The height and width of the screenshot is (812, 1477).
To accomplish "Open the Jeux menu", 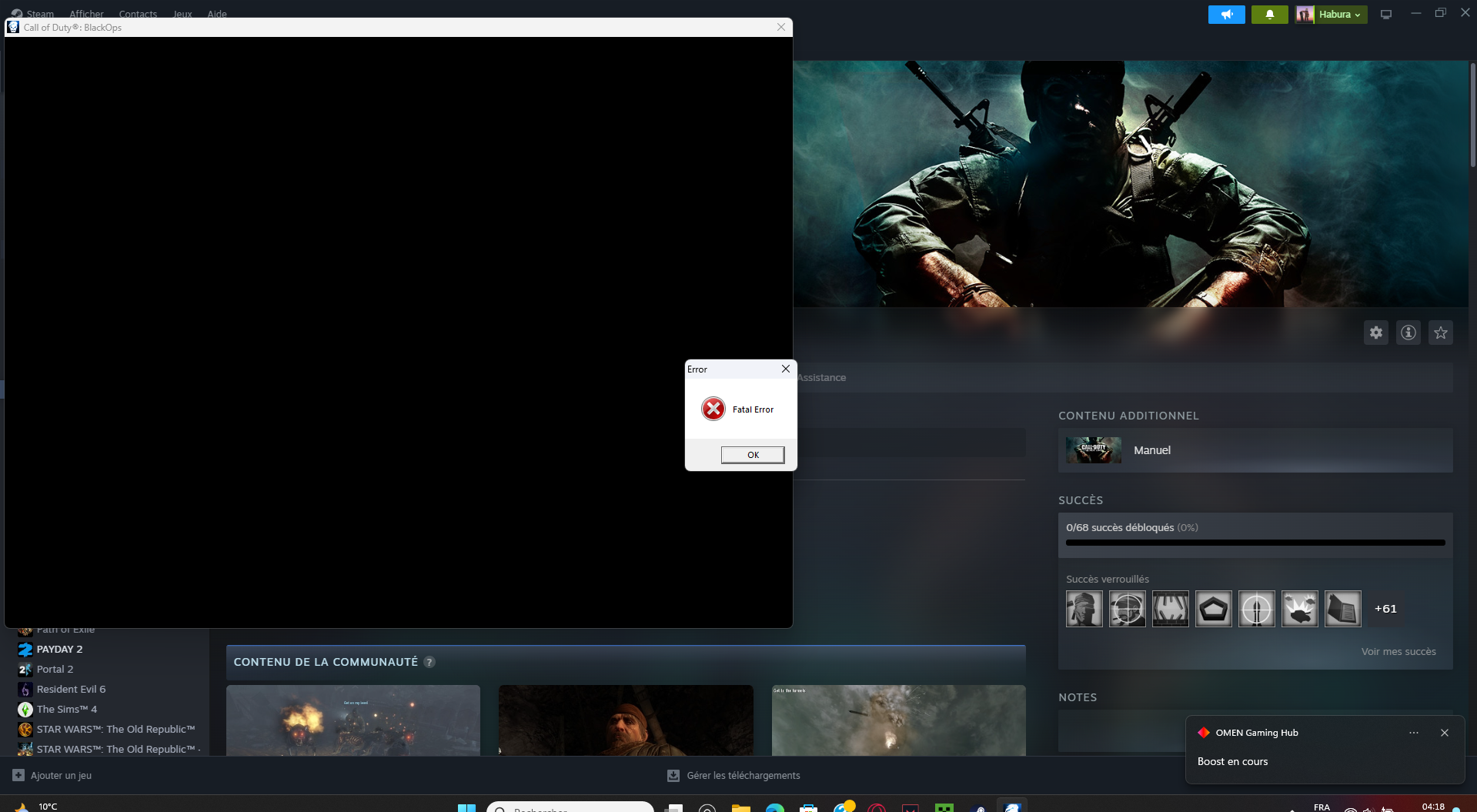I will [182, 14].
